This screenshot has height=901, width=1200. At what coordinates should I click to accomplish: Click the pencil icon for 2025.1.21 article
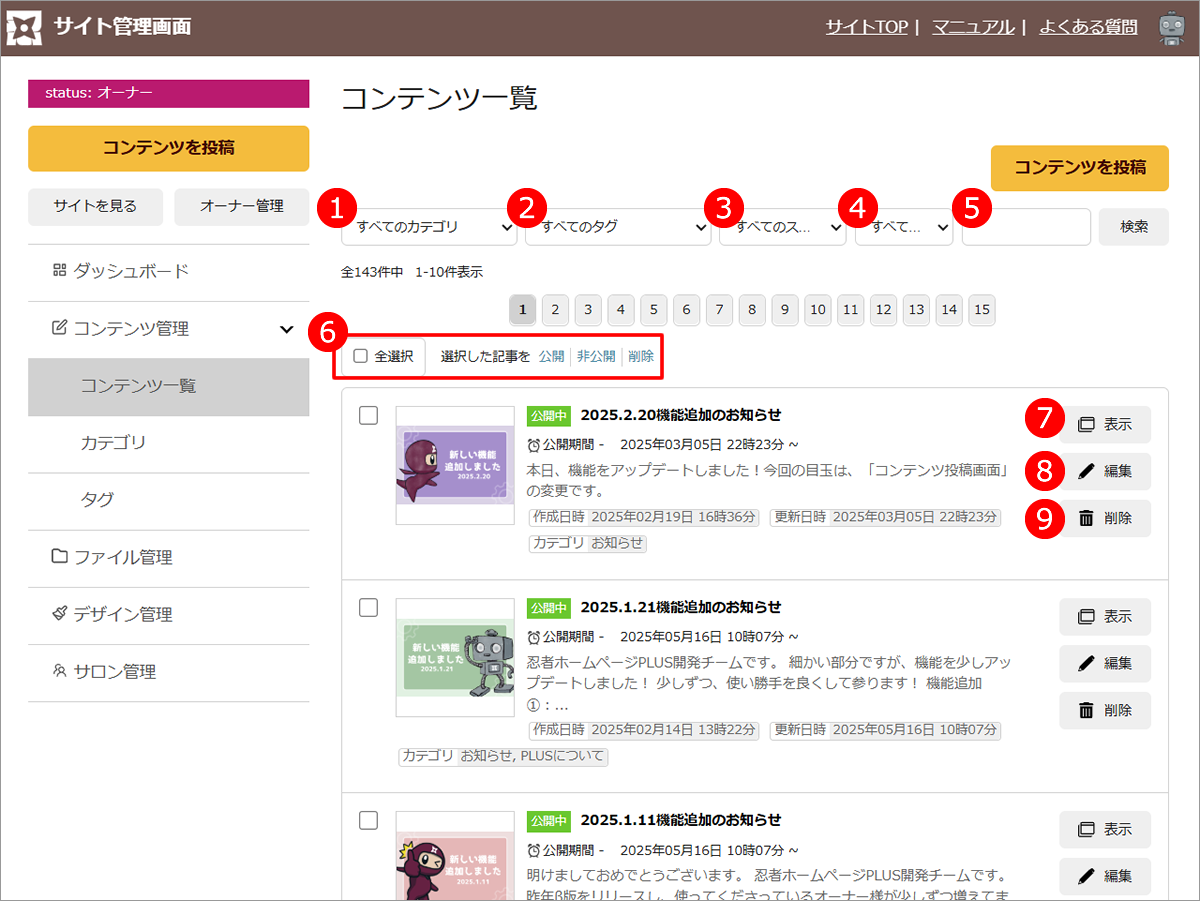point(1086,663)
